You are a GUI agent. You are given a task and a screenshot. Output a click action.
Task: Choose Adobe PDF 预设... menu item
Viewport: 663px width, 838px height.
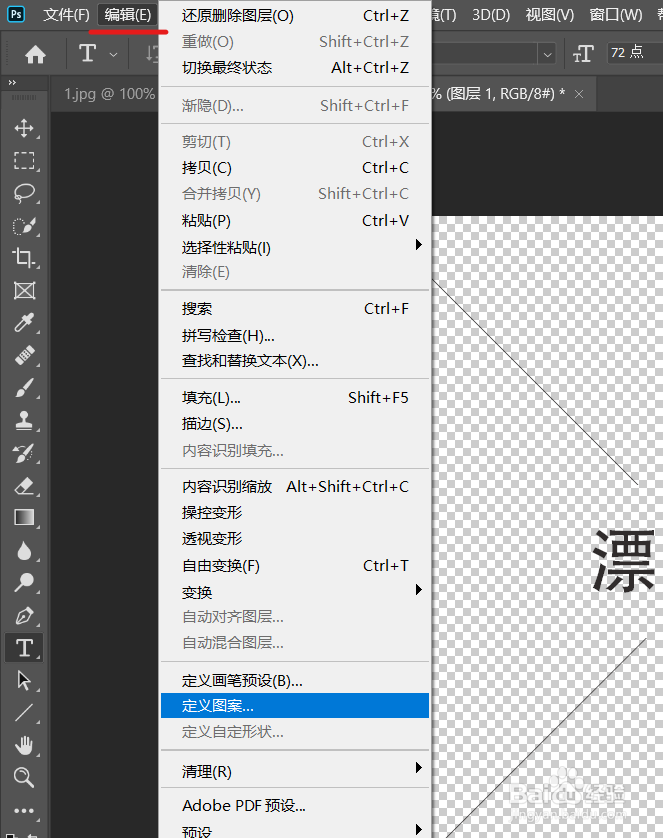(294, 805)
